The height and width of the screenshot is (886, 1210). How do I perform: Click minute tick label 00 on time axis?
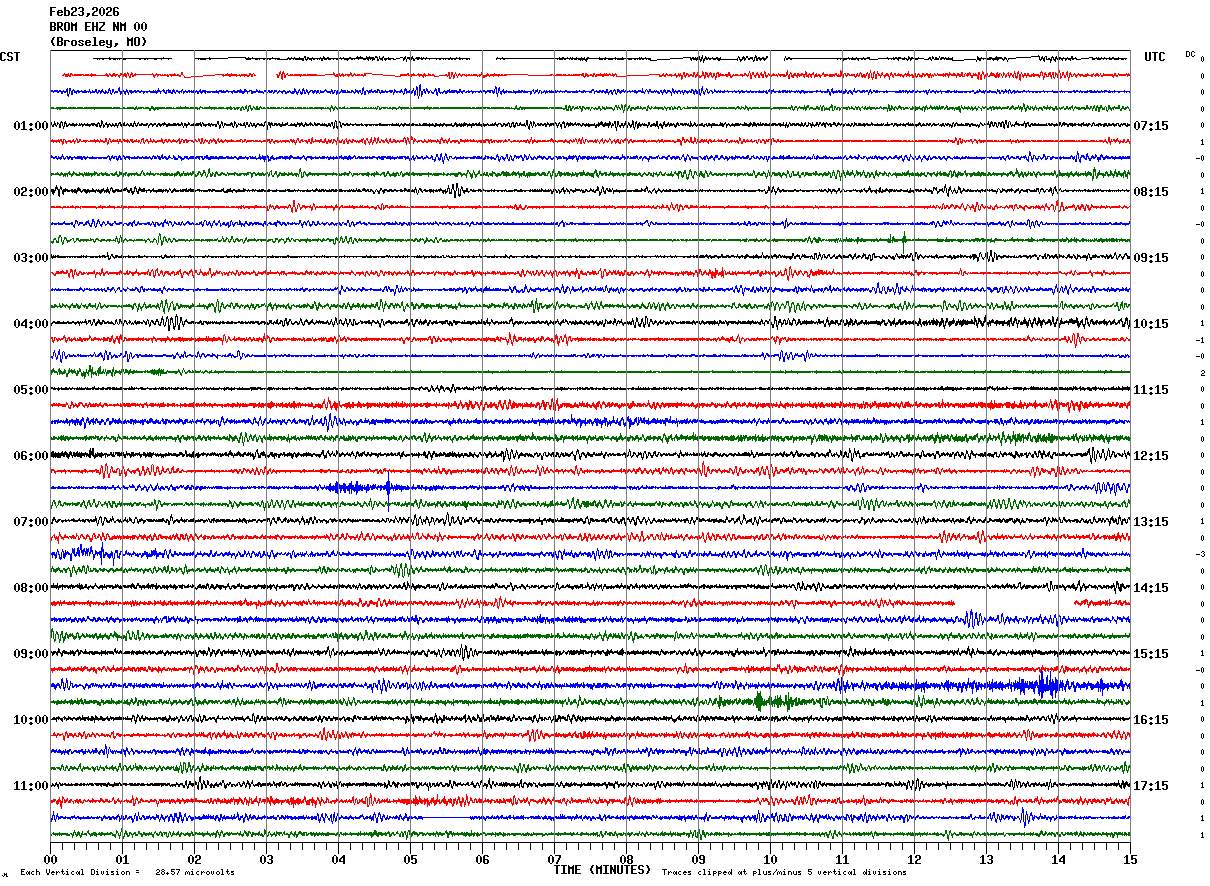[x=50, y=859]
